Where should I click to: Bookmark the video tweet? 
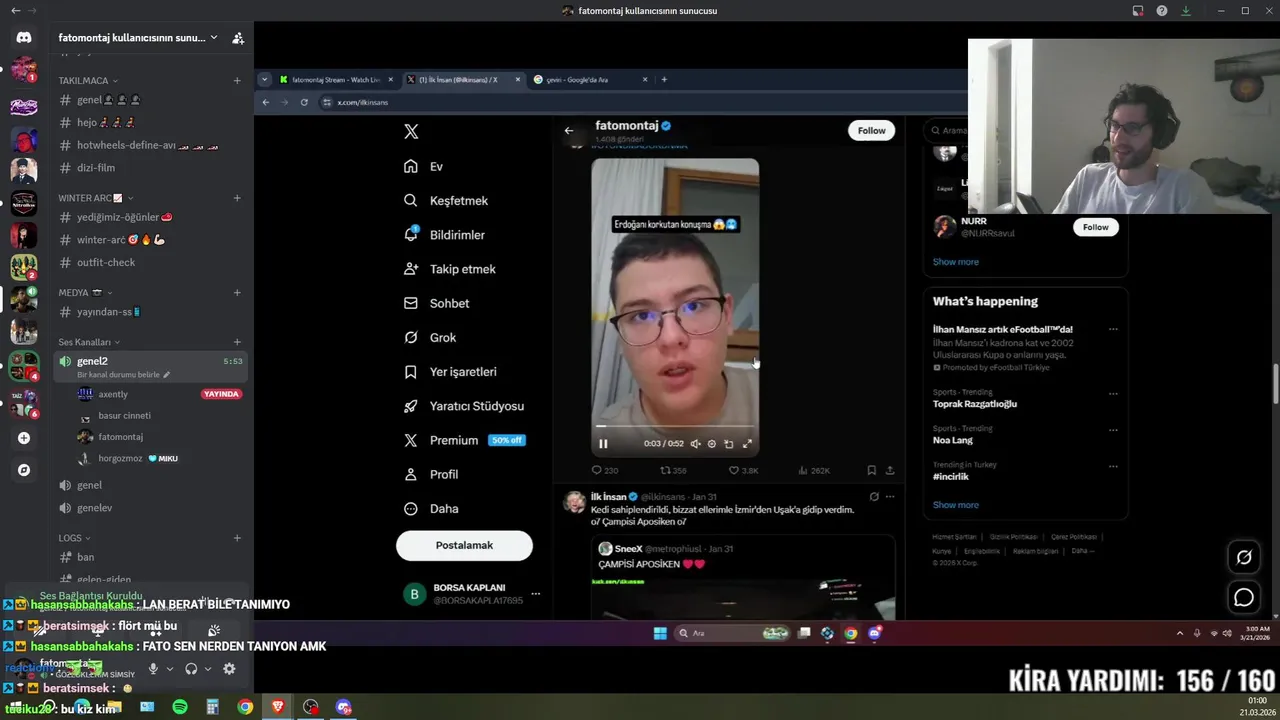point(872,470)
